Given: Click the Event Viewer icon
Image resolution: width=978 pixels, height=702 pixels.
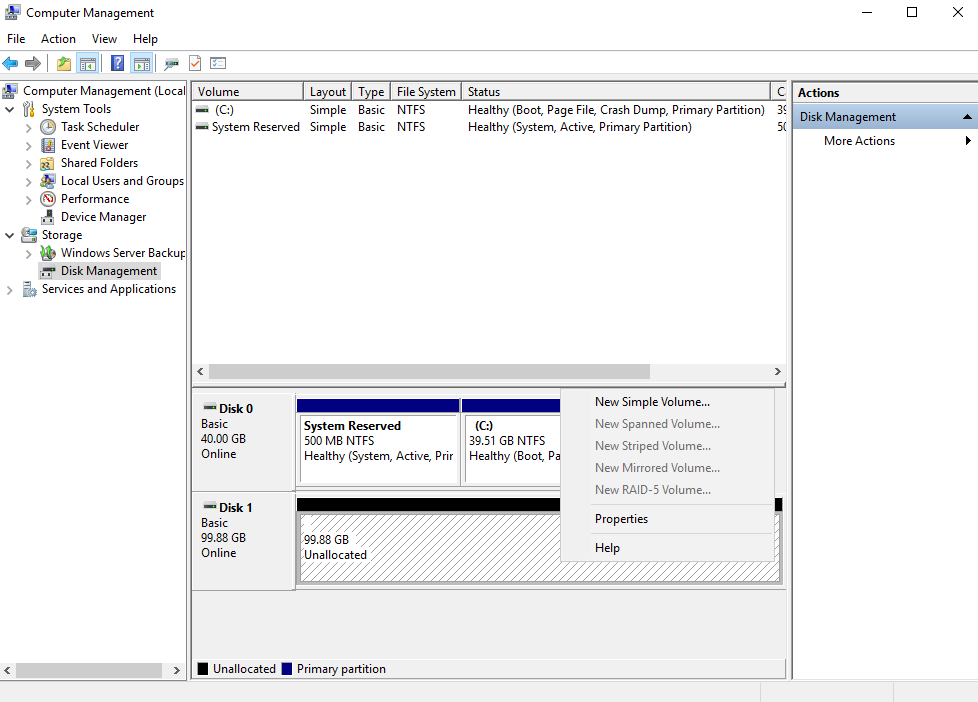Looking at the screenshot, I should (48, 145).
